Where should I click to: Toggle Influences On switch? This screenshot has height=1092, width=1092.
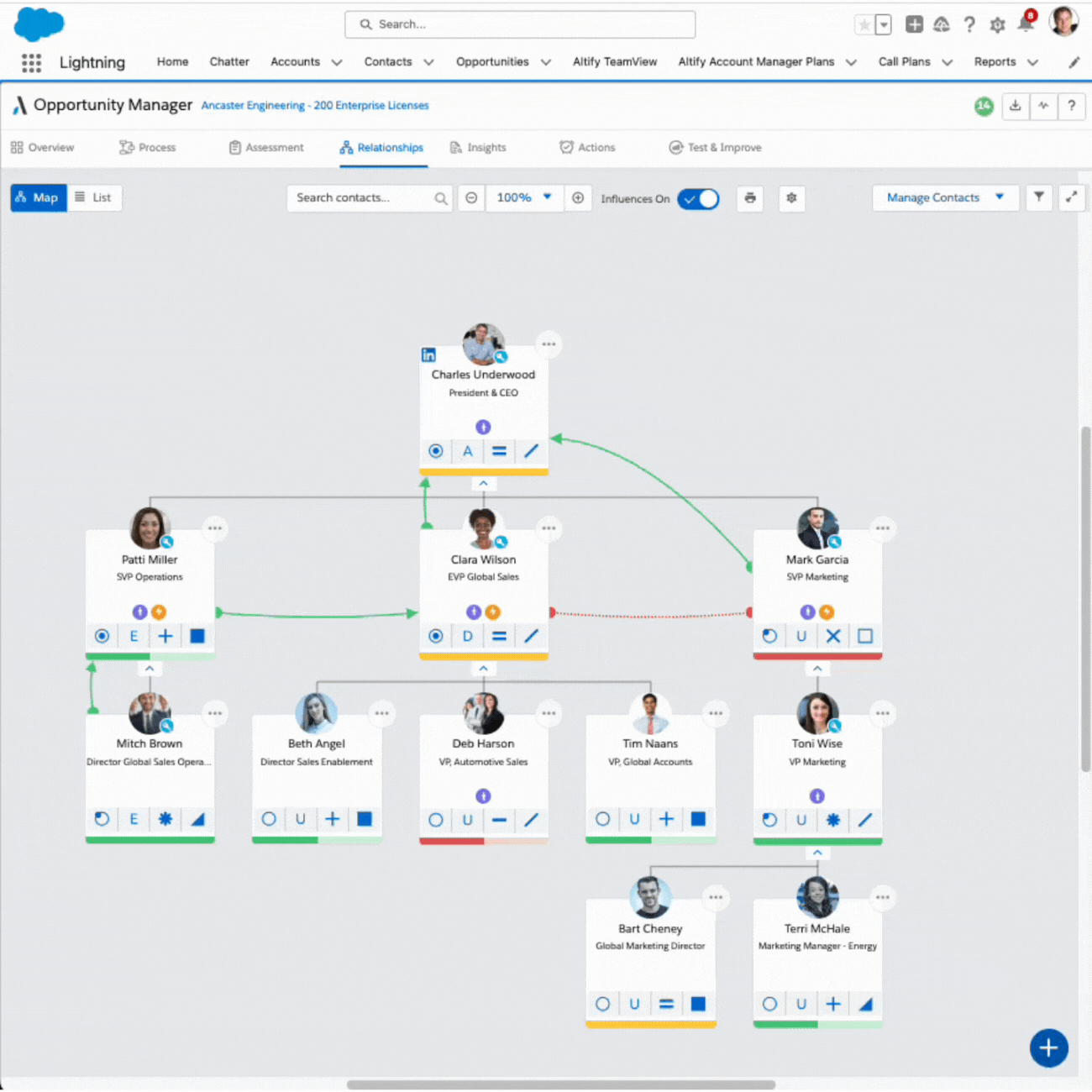698,199
